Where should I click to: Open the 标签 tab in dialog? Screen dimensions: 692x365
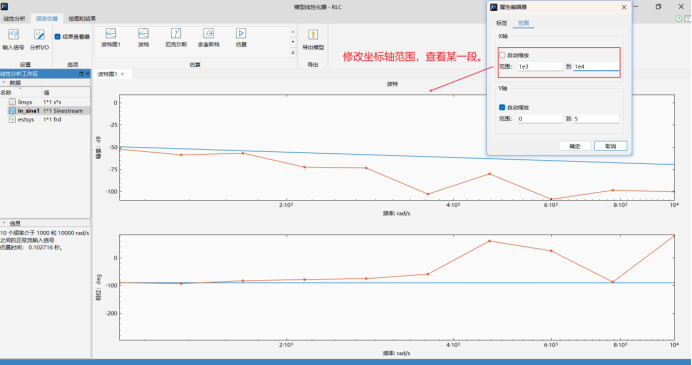(x=502, y=23)
